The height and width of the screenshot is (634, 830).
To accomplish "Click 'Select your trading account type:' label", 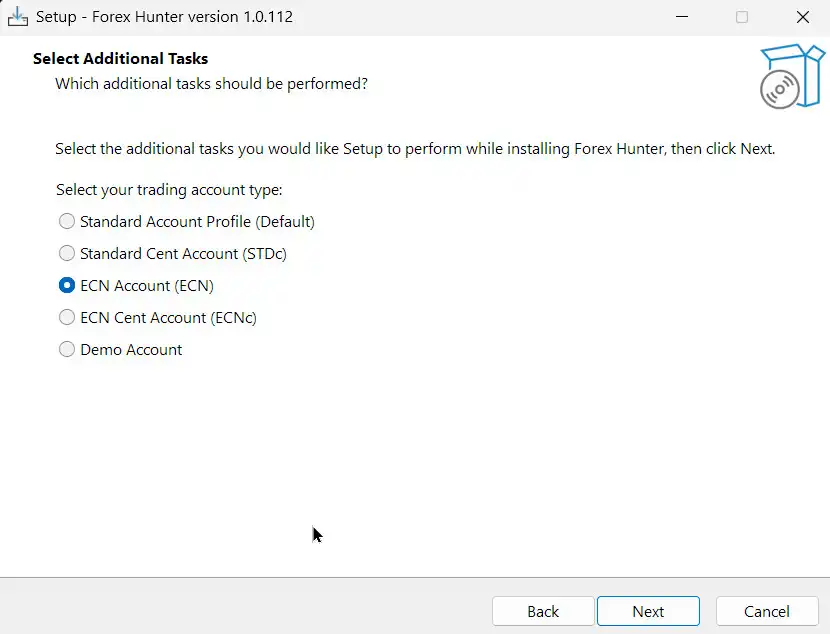I will [x=169, y=190].
